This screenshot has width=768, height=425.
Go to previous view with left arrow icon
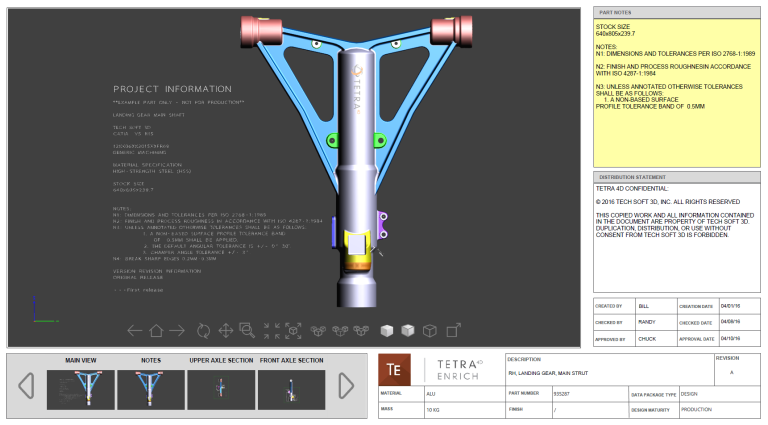click(134, 331)
